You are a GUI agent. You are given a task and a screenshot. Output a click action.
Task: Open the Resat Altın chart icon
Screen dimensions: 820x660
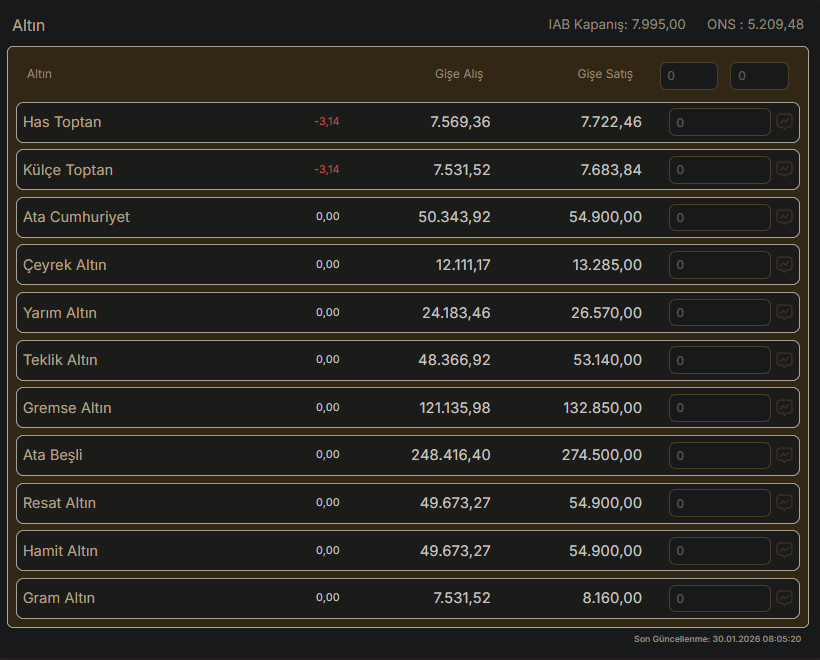pos(785,503)
